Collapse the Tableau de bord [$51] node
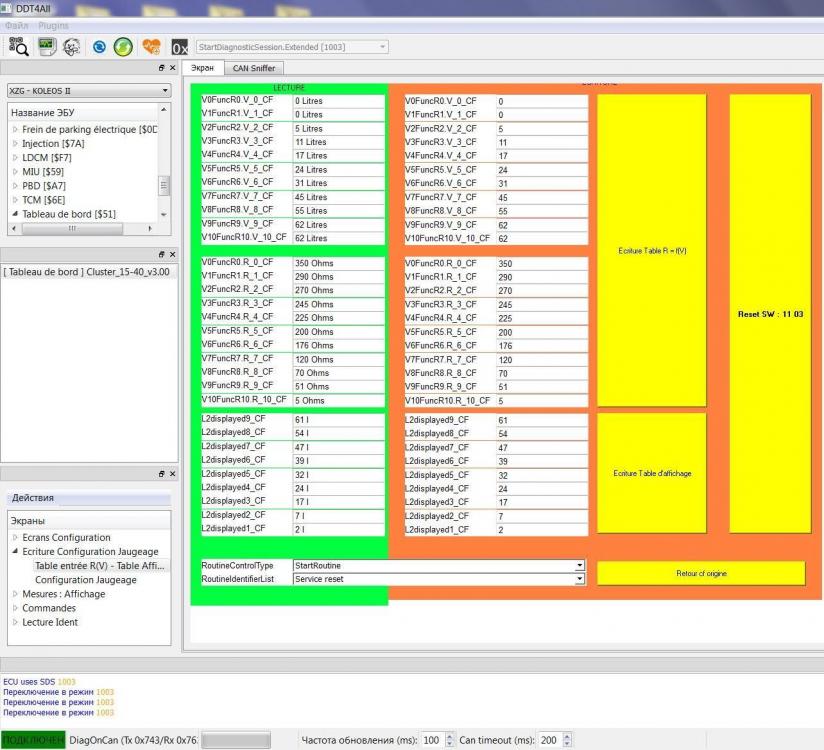Screen dimensions: 824x750 point(15,213)
